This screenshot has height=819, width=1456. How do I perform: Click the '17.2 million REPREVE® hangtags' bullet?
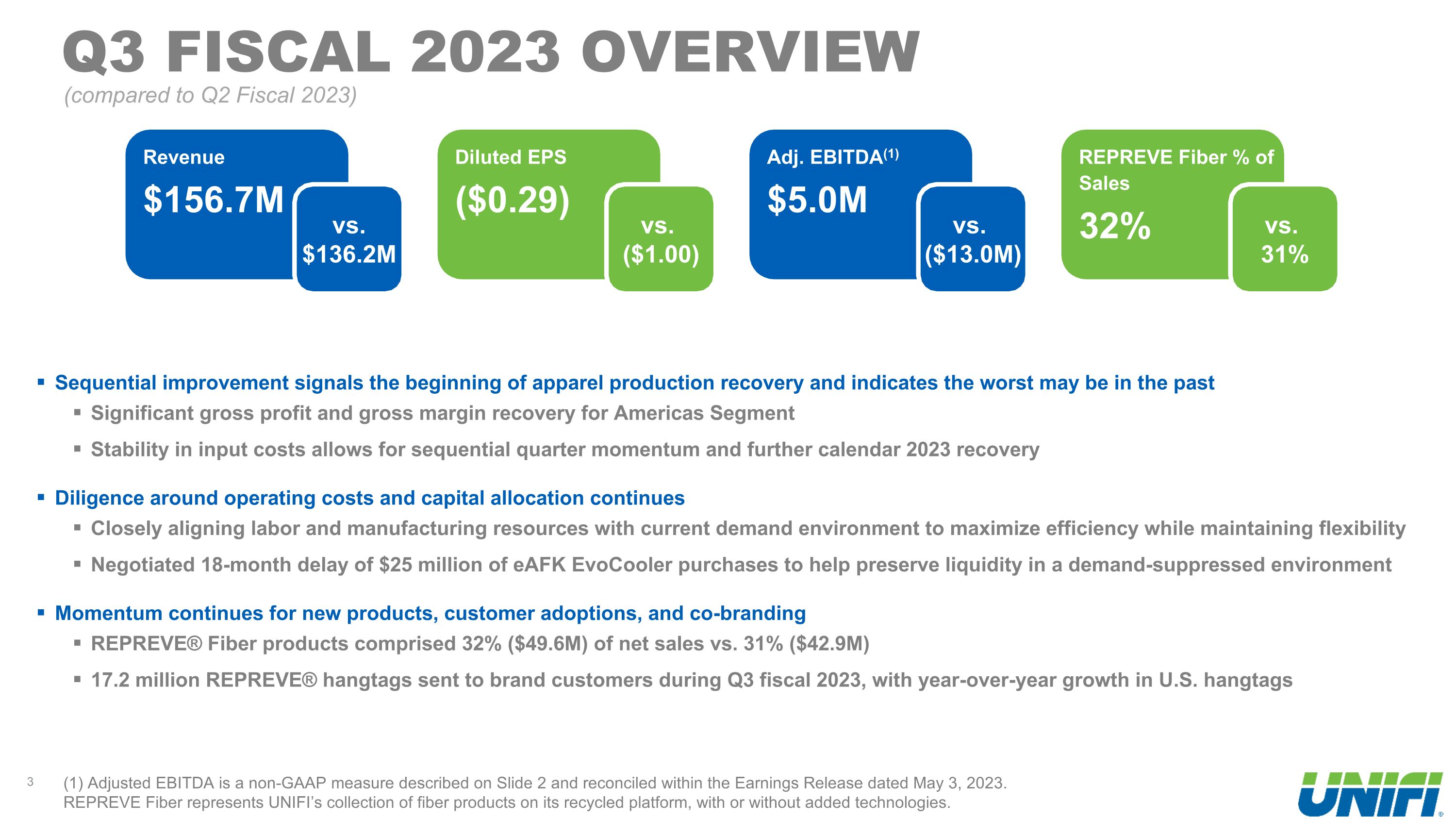click(x=692, y=680)
